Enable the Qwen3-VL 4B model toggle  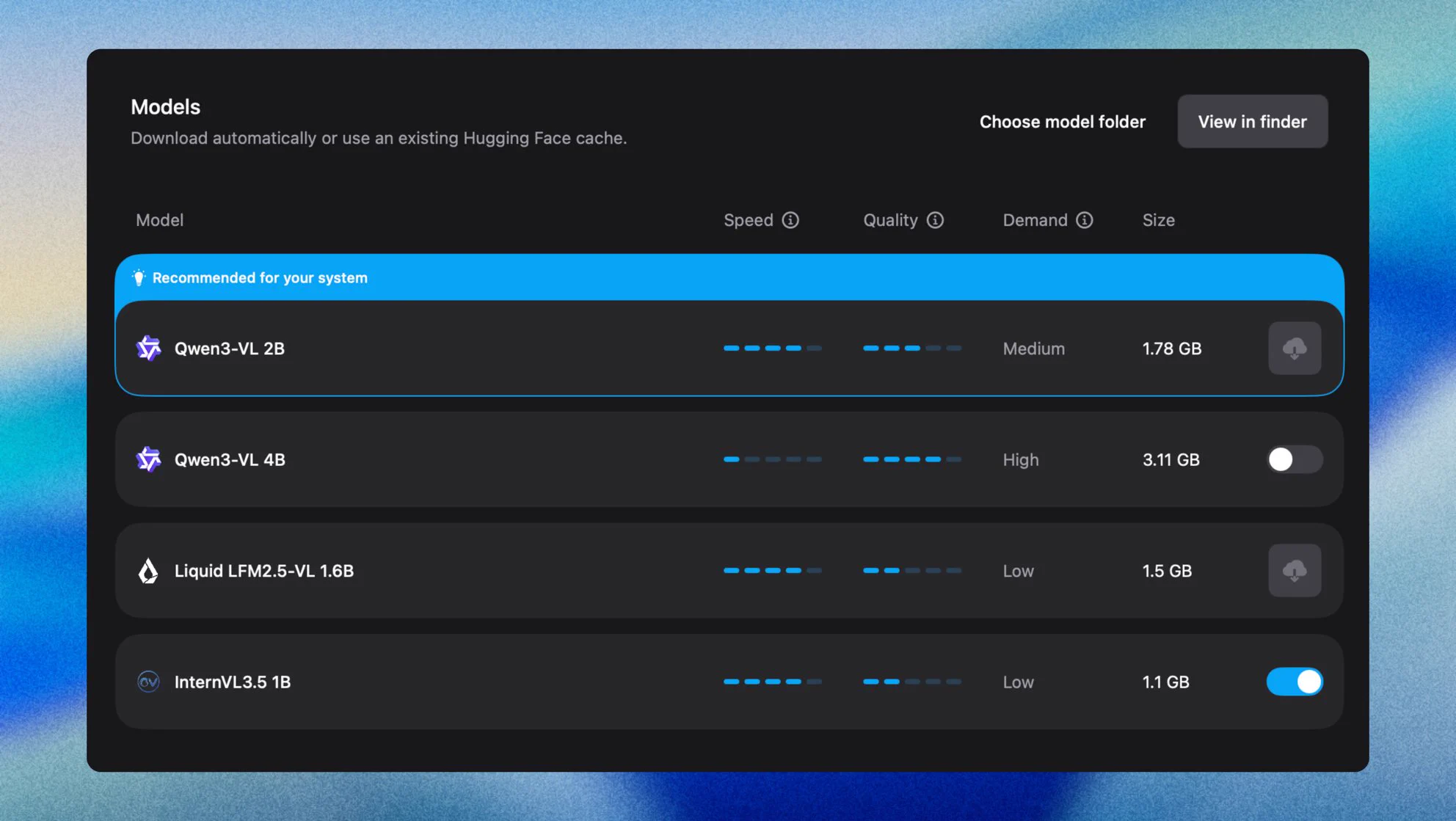point(1295,459)
